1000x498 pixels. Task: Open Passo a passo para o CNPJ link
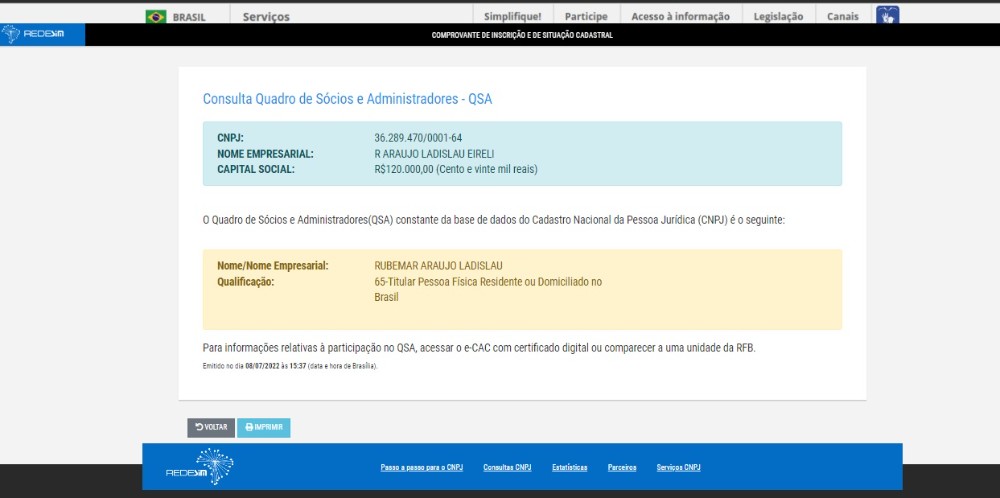coord(421,467)
